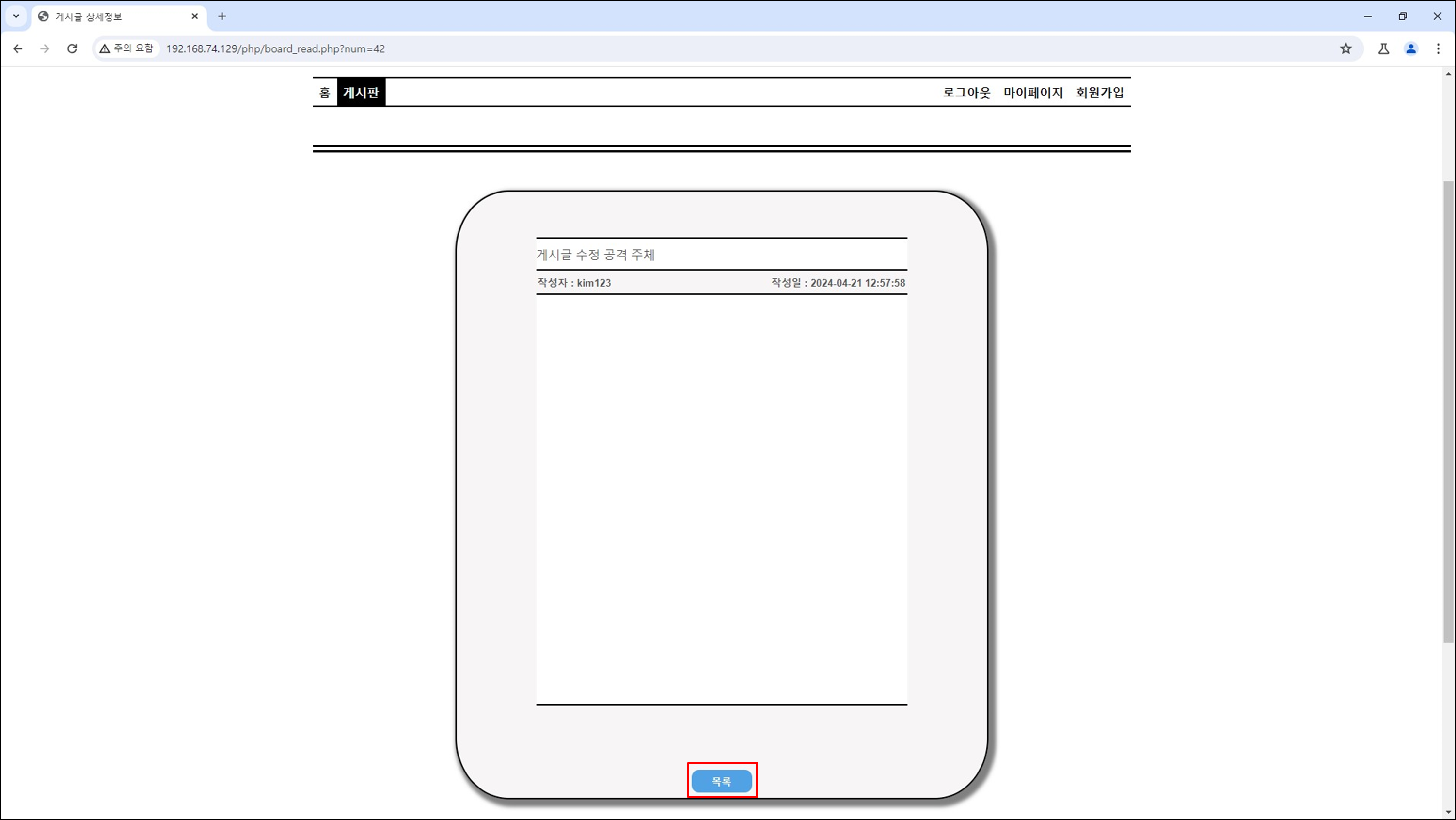Click the 로그아웃 link
Screen dimensions: 1456x820
pos(966,92)
